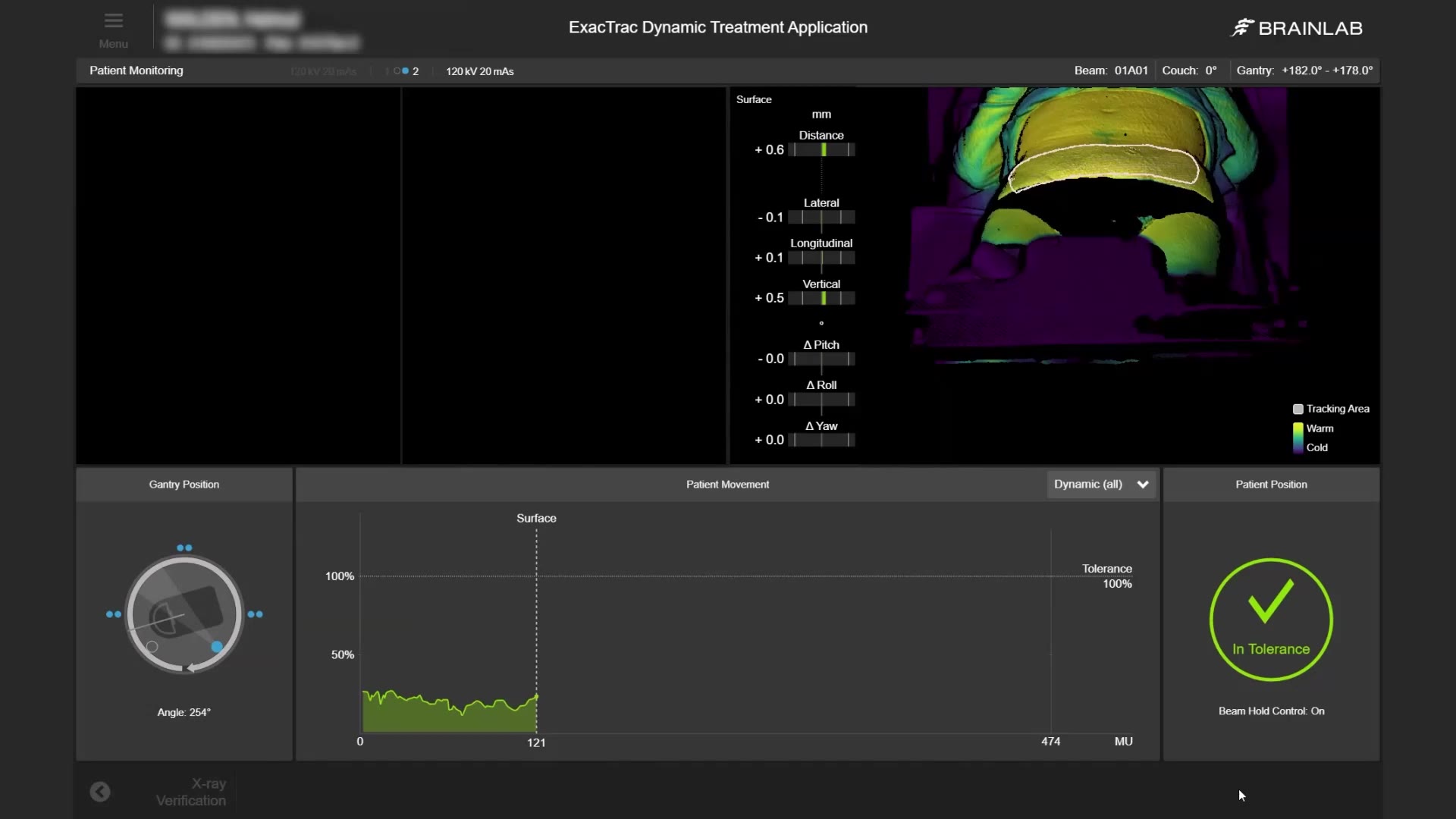This screenshot has height=819, width=1456.
Task: Click the tracking area outline on surface view
Action: tap(1103, 168)
